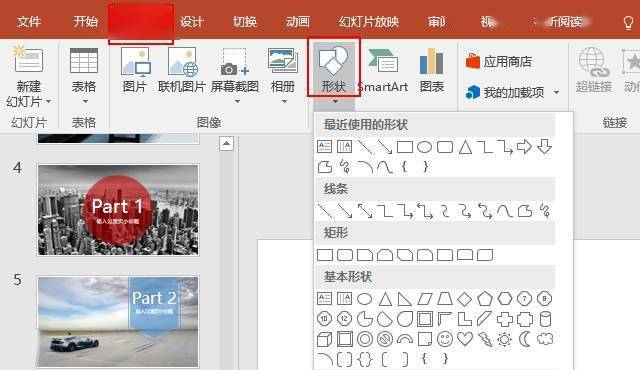Insert the cube shape
The image size is (640, 370).
point(324,339)
